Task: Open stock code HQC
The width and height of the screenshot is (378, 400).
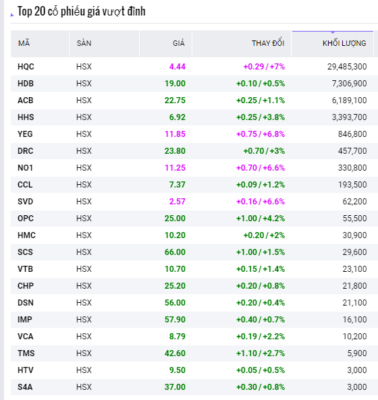Action: [x=26, y=67]
